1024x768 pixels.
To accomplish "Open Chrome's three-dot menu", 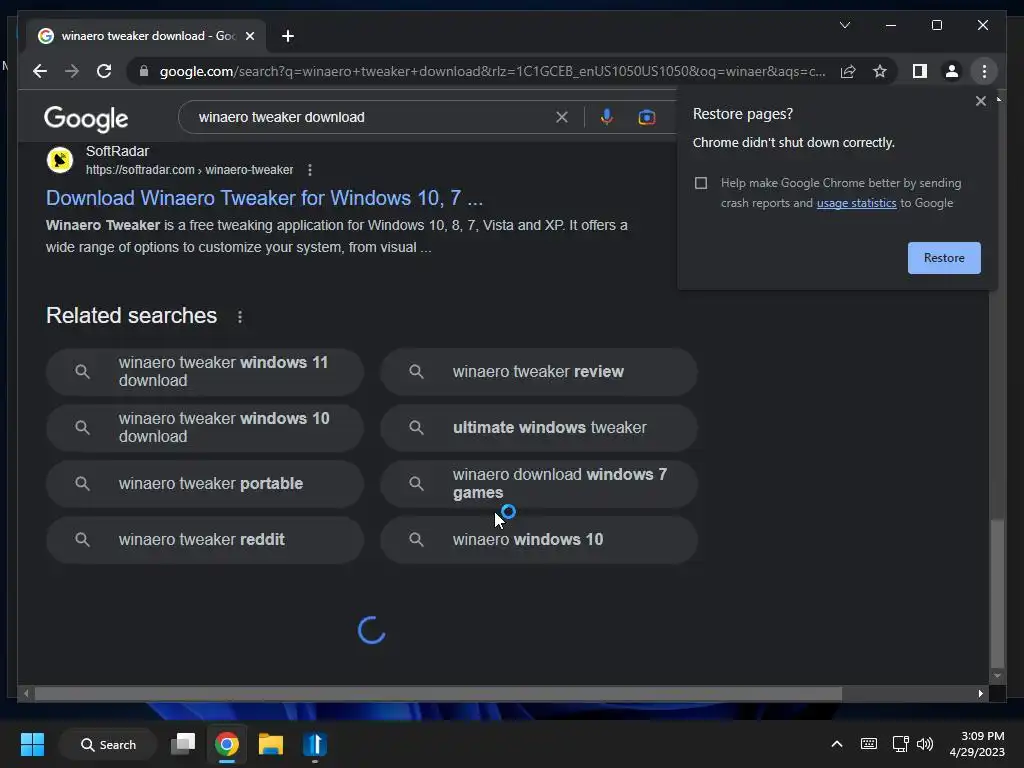I will [x=984, y=71].
